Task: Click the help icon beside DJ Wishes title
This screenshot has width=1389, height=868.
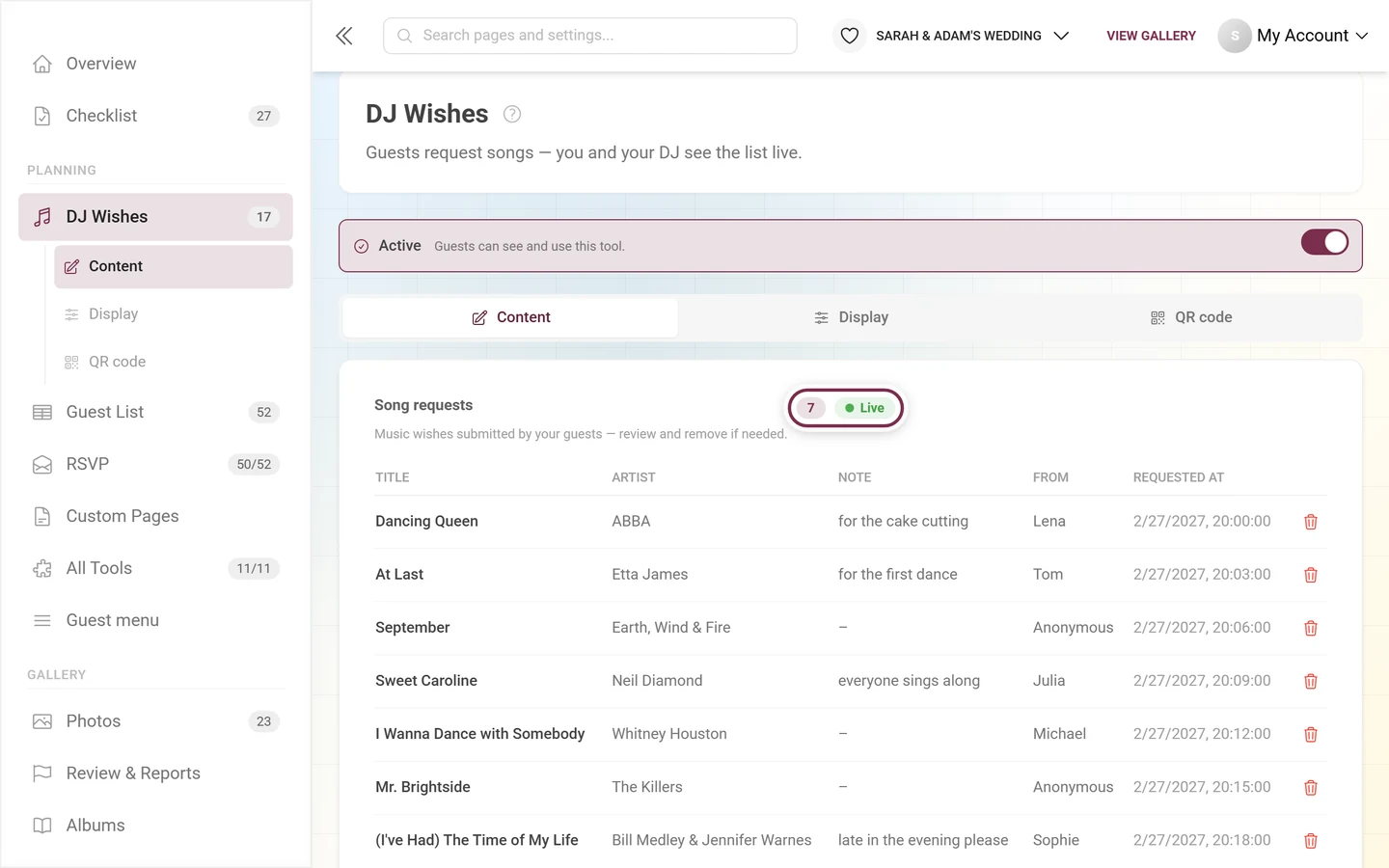Action: (x=512, y=114)
